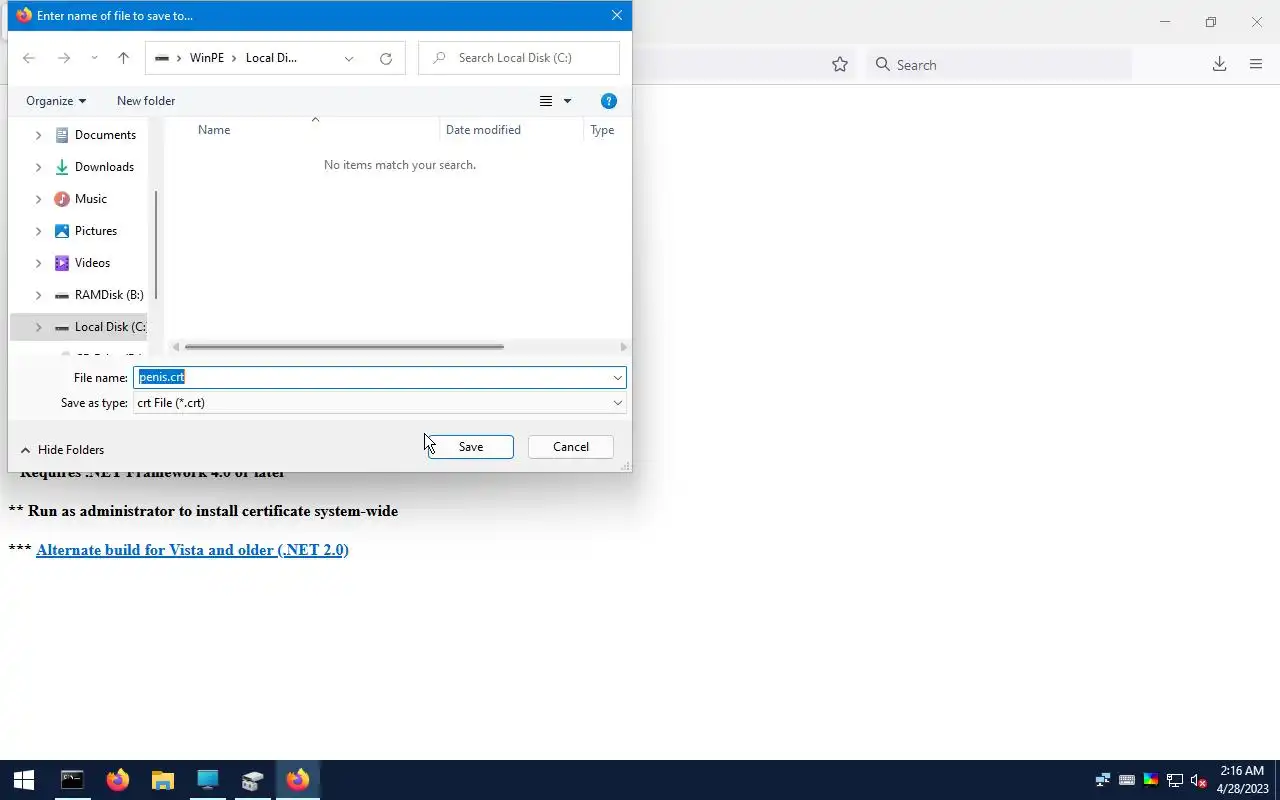Expand the RAMDisk (B:) tree node

pyautogui.click(x=39, y=295)
